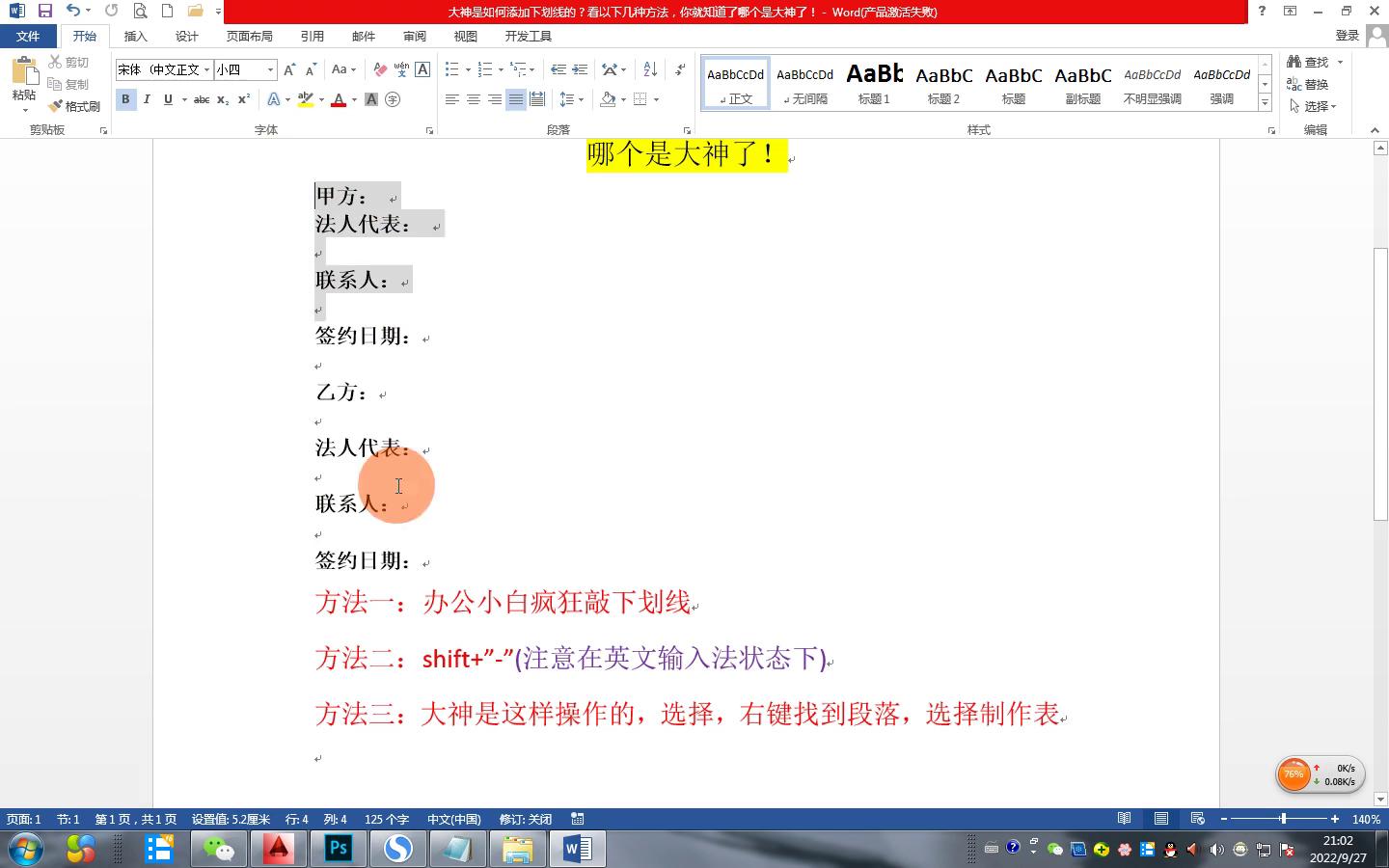
Task: Click the save icon in quick access toolbar
Action: pos(44,11)
